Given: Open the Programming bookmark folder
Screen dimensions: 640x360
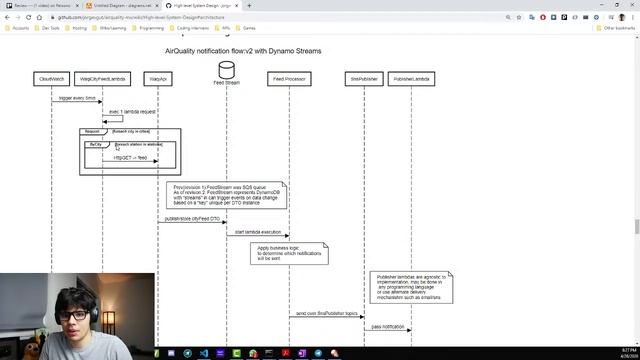Looking at the screenshot, I should [148, 28].
